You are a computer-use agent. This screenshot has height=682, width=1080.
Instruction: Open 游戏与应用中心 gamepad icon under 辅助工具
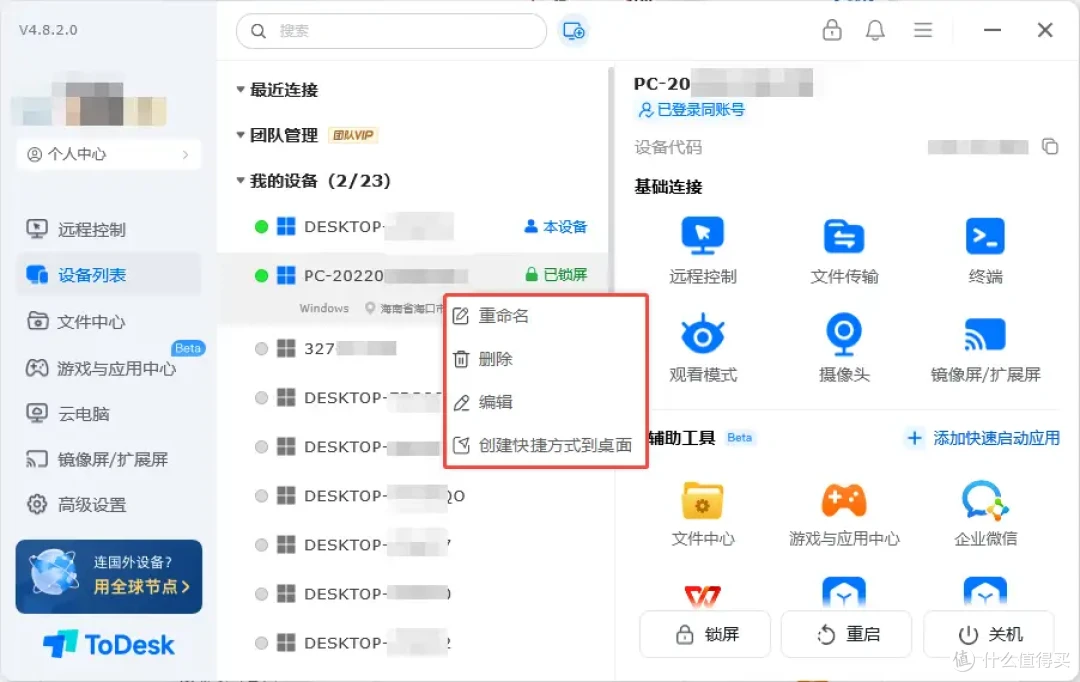point(844,500)
